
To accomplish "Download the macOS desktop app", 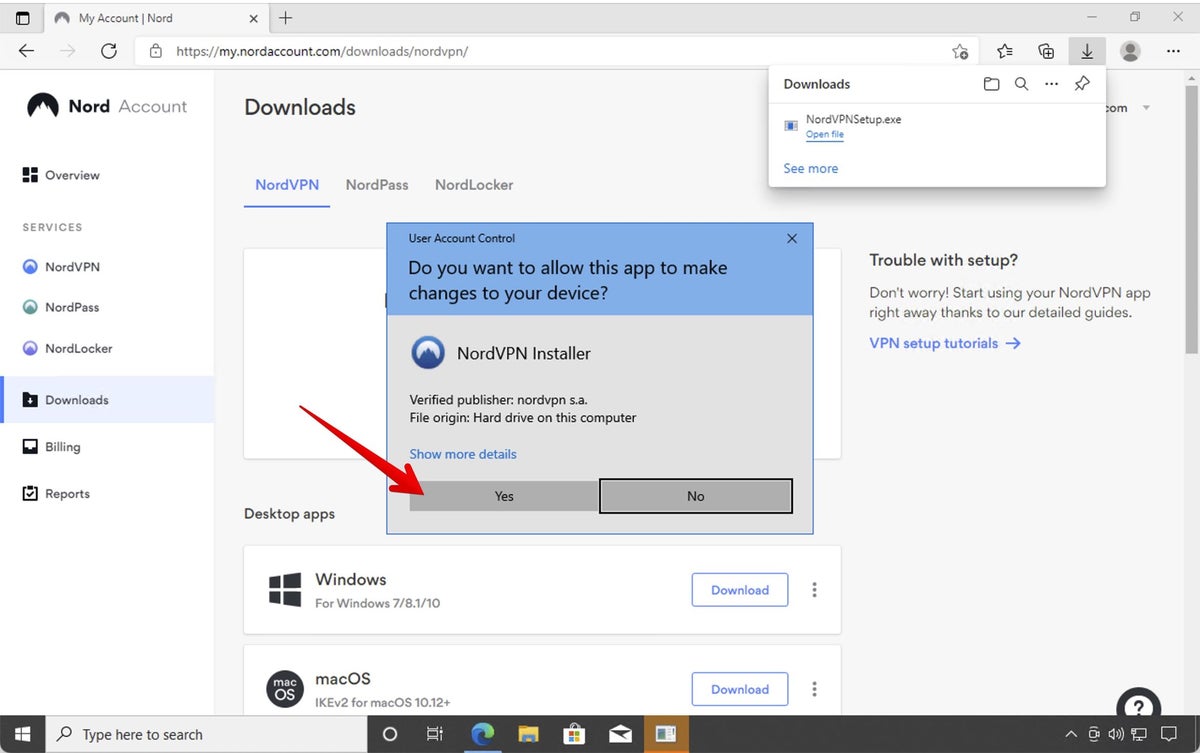I will click(x=740, y=689).
